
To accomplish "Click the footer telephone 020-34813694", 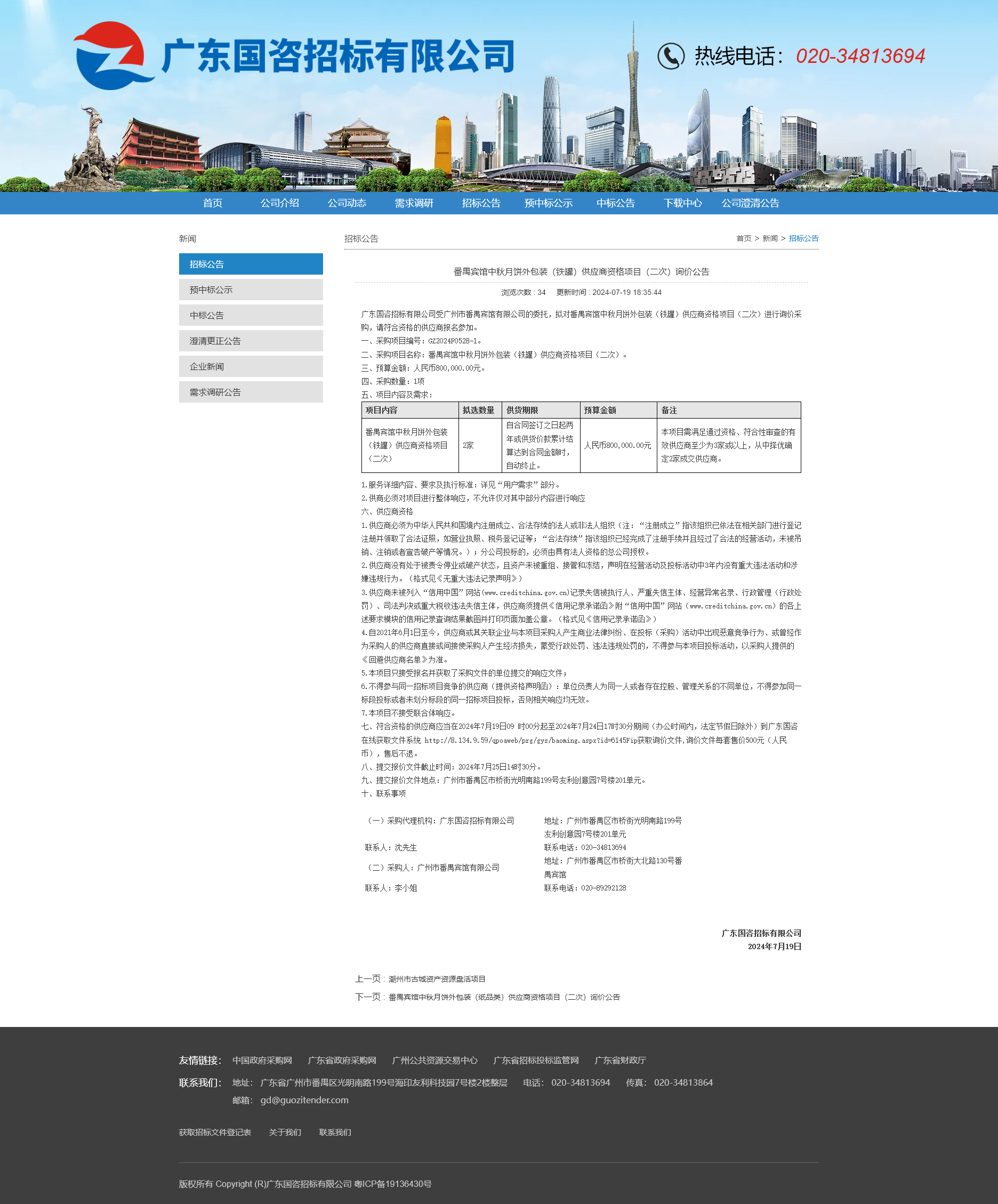I will tap(581, 1082).
